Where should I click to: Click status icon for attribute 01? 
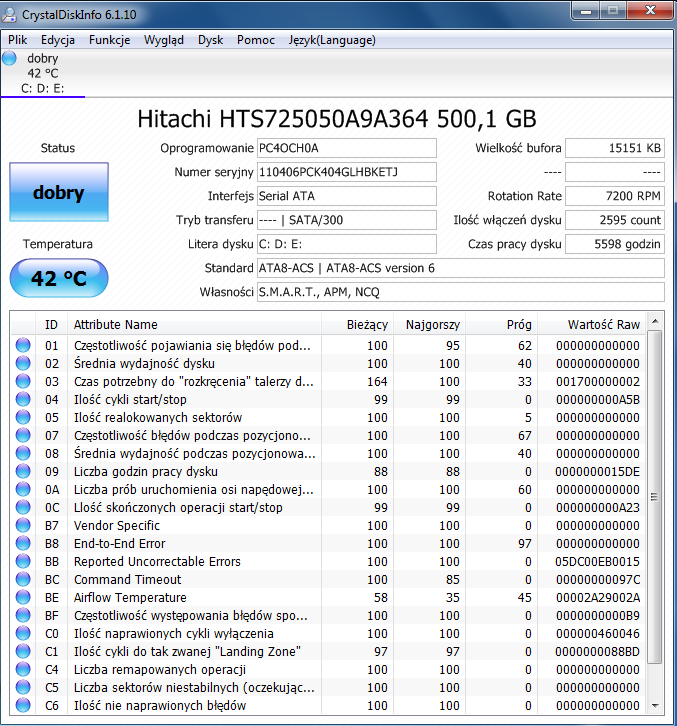pyautogui.click(x=23, y=345)
